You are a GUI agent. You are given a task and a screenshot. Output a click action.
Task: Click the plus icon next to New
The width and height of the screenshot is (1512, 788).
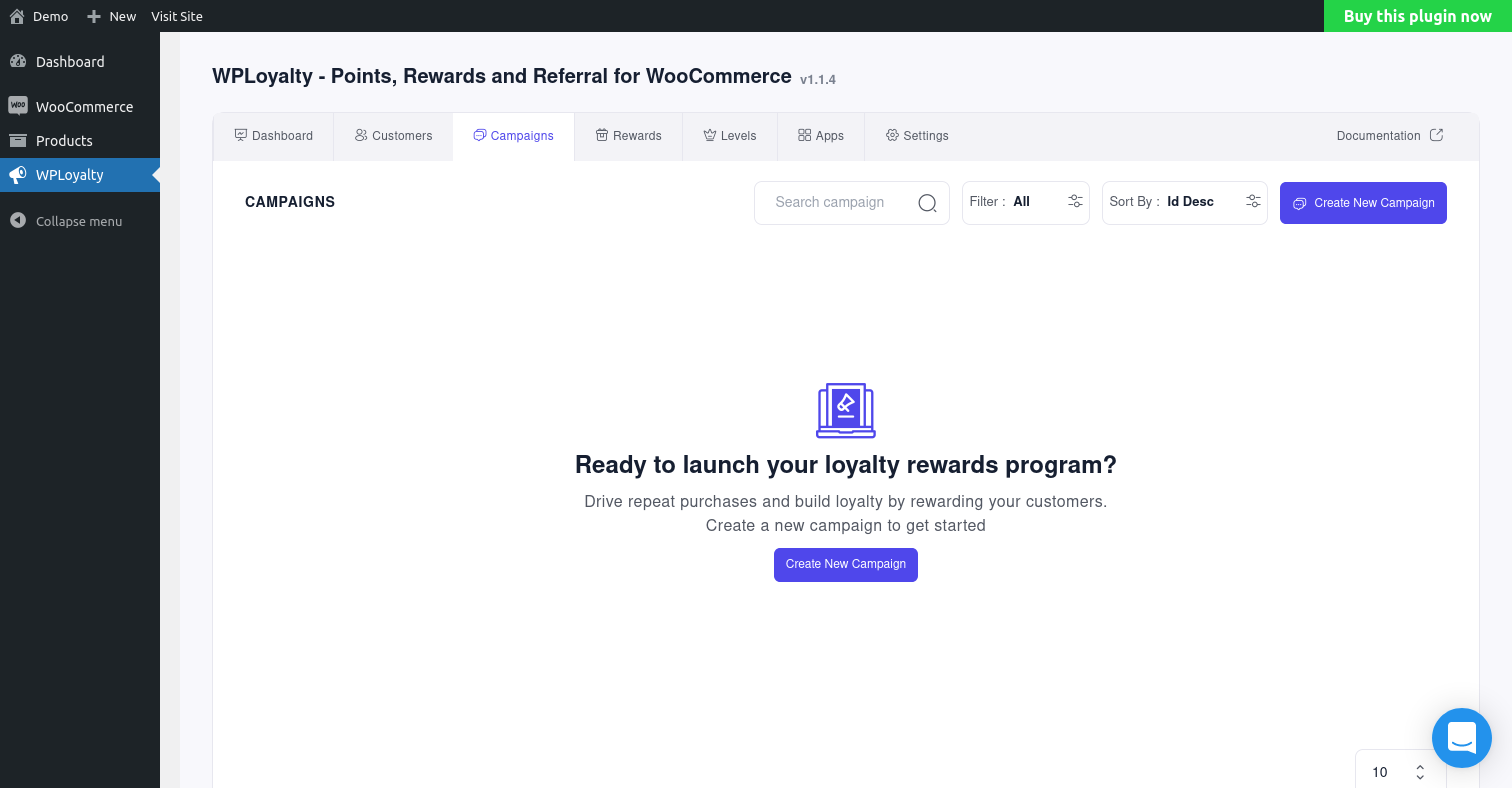pos(94,16)
